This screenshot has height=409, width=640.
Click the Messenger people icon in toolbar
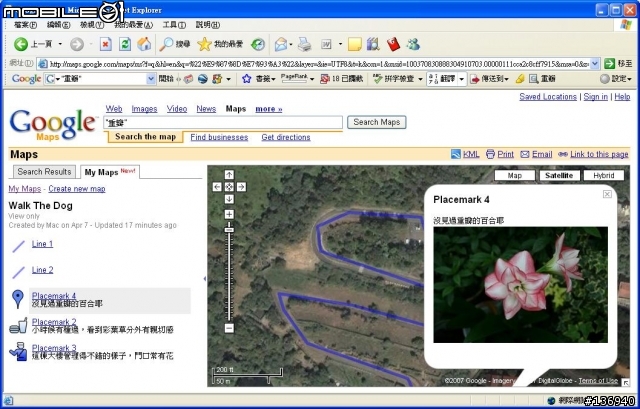413,44
